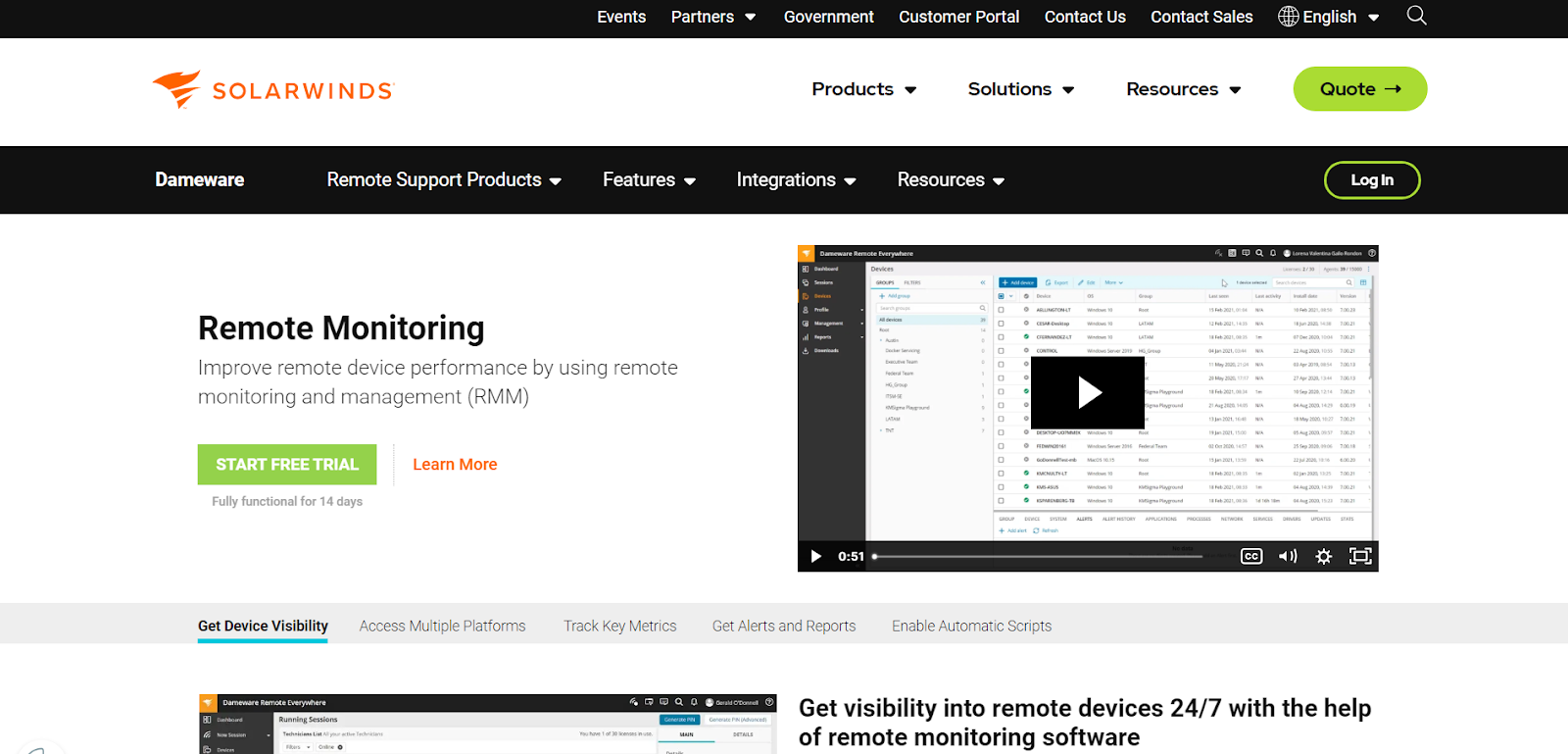Switch the video to fullscreen
The height and width of the screenshot is (754, 1568).
click(x=1359, y=556)
